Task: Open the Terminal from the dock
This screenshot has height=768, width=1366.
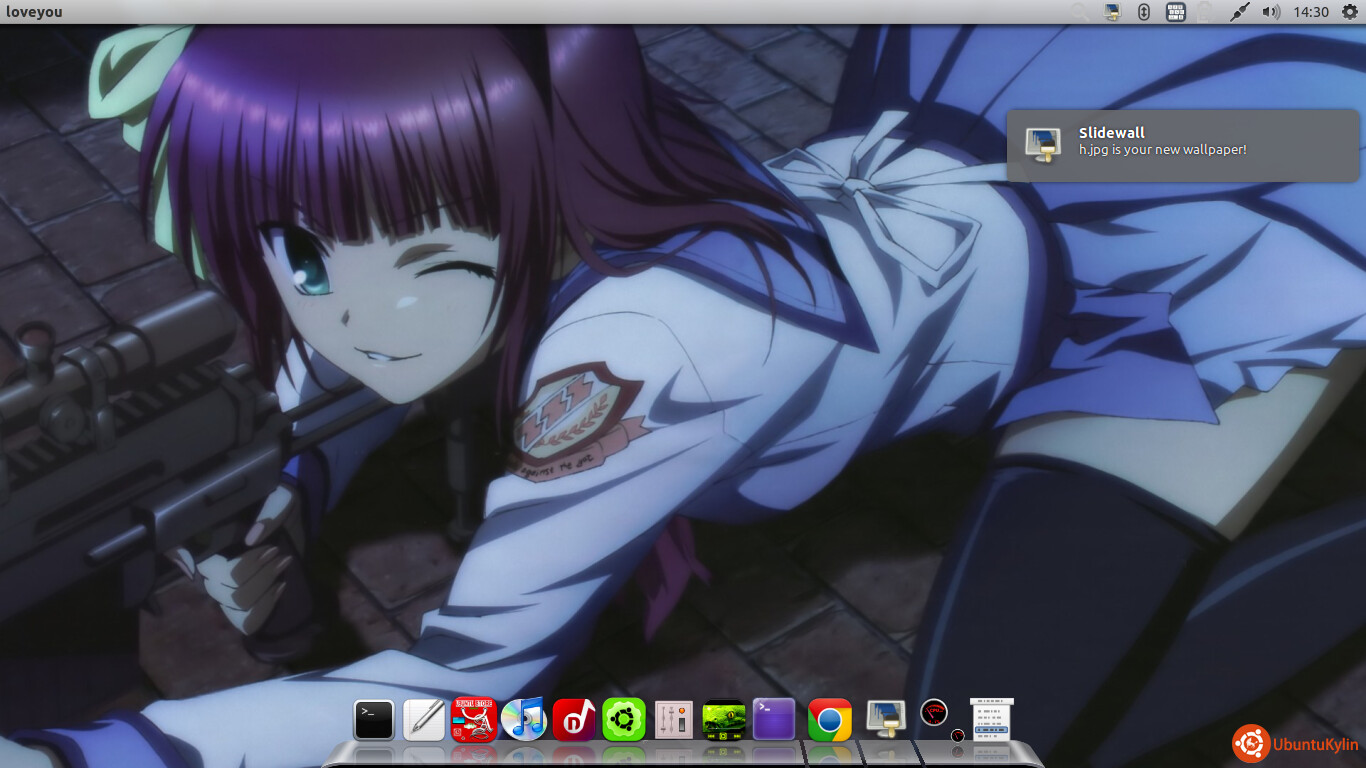Action: point(374,720)
